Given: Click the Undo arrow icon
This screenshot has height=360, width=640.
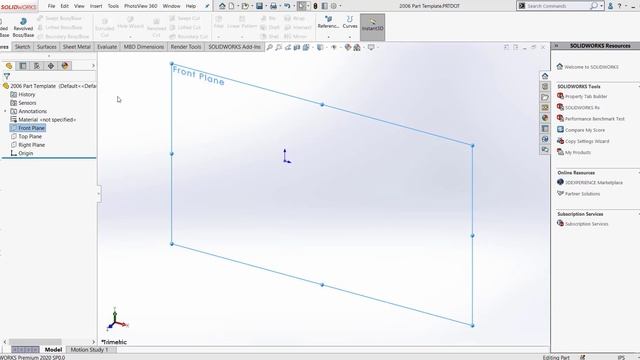Looking at the screenshot, I should (x=287, y=6).
